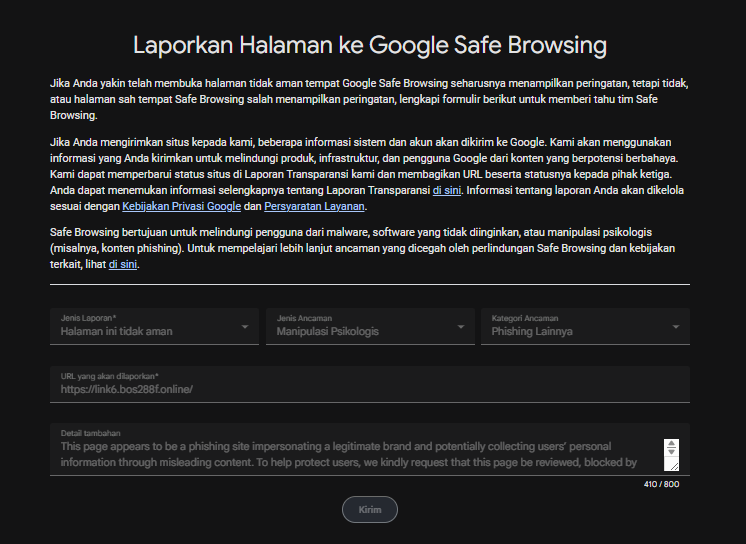This screenshot has width=746, height=544.
Task: Click the up arrow in Detail tambahan scroller
Action: [671, 444]
